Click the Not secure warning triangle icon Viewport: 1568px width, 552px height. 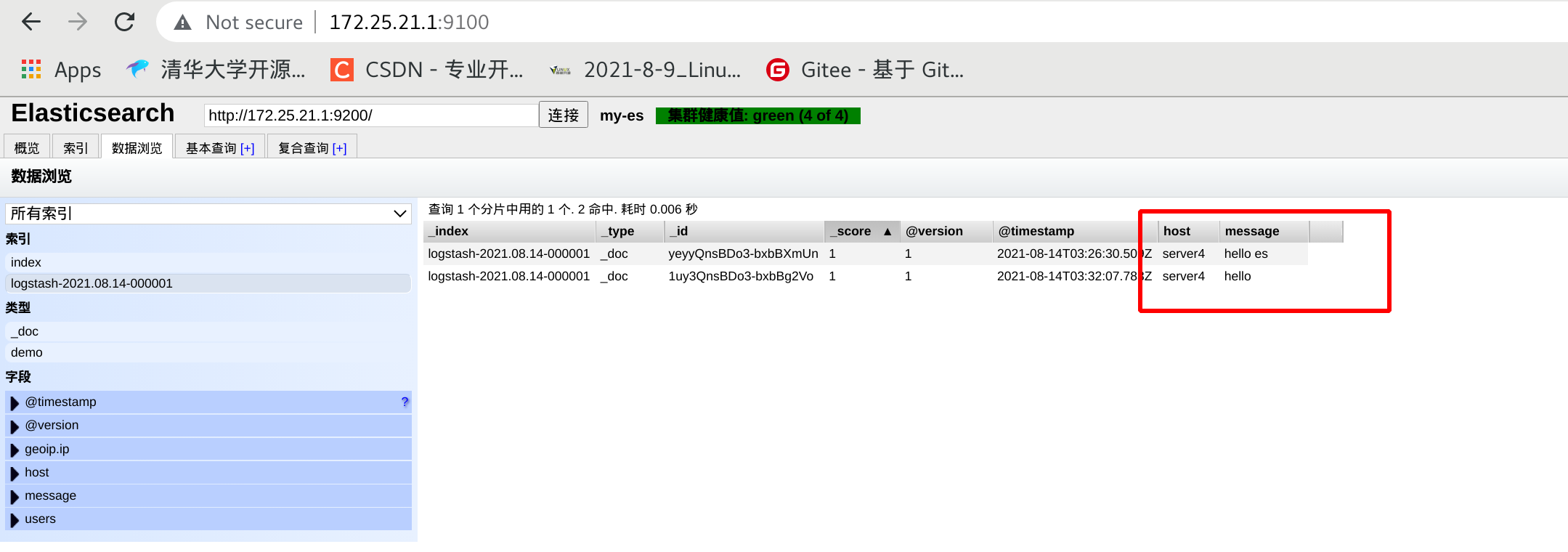(183, 23)
